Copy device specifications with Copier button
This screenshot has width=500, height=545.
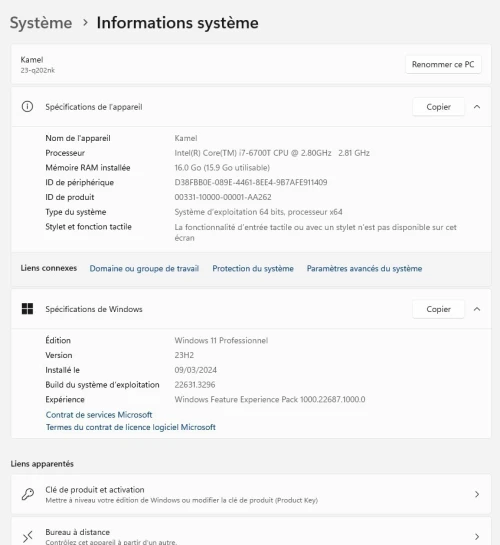pyautogui.click(x=438, y=107)
